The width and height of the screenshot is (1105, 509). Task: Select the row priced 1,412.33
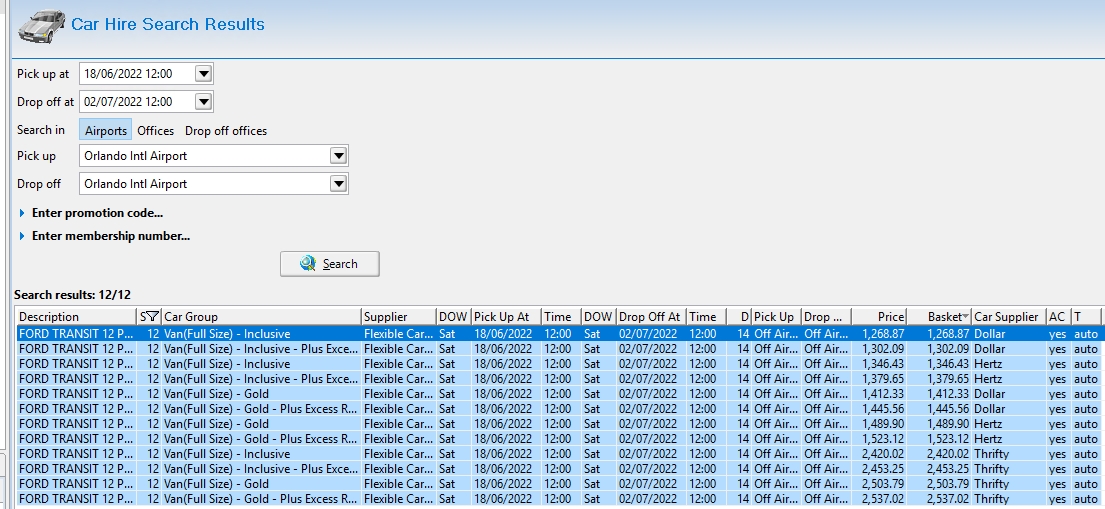pyautogui.click(x=557, y=393)
